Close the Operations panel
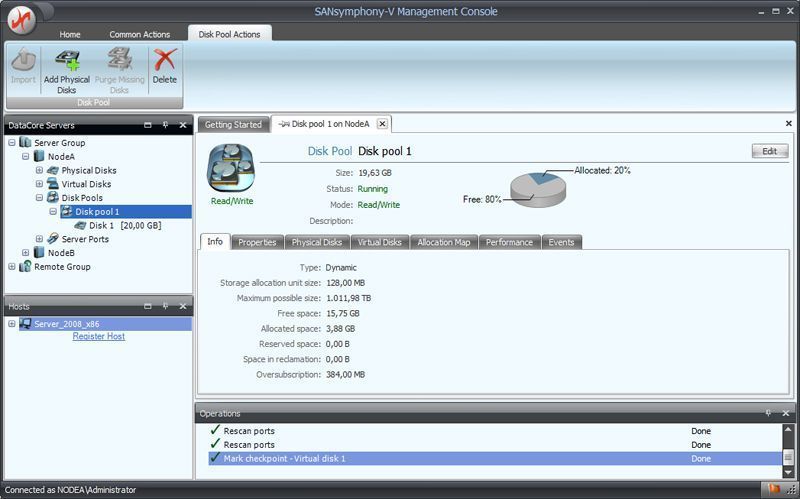The width and height of the screenshot is (800, 499). [x=786, y=413]
